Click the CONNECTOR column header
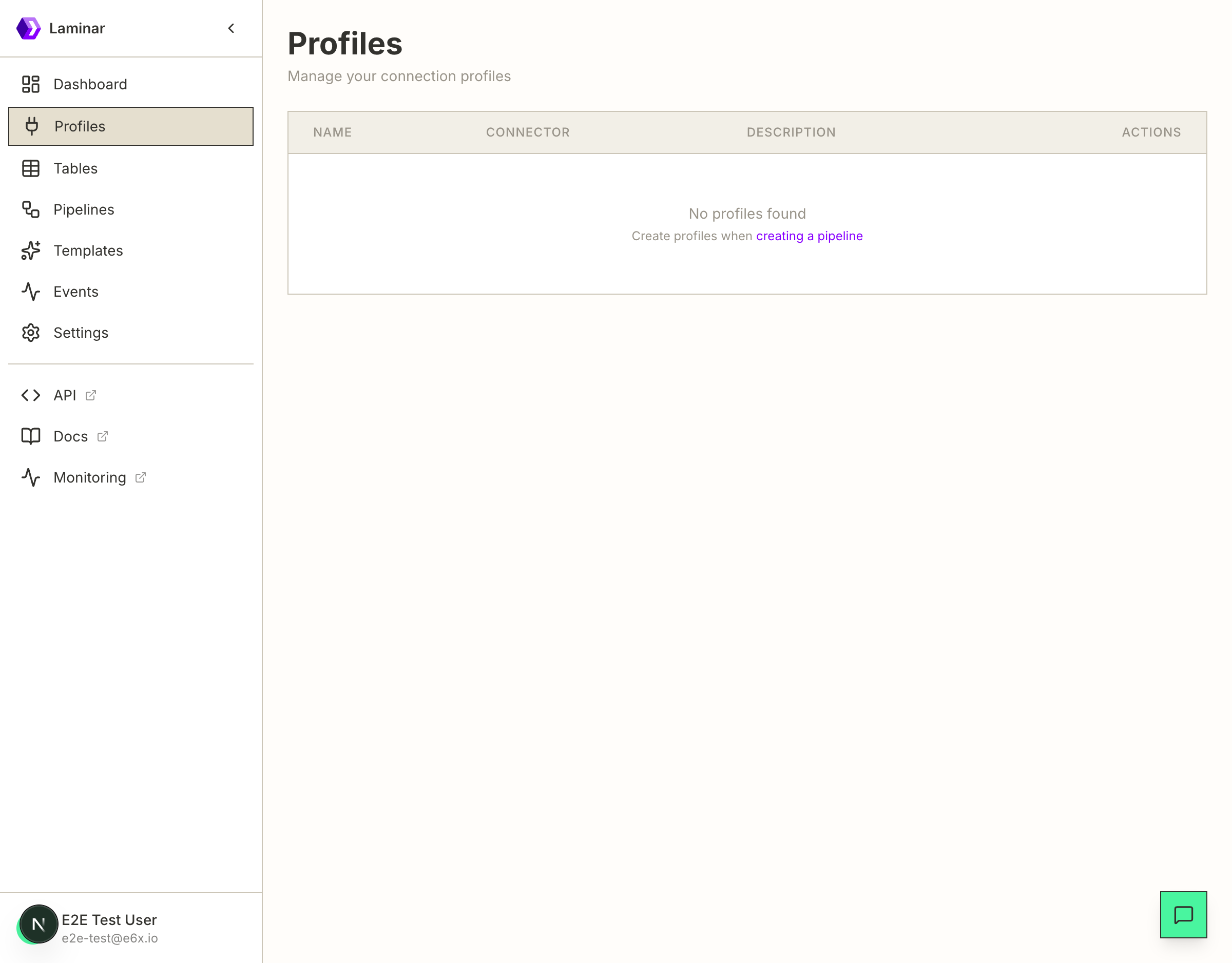The width and height of the screenshot is (1232, 963). 527,132
